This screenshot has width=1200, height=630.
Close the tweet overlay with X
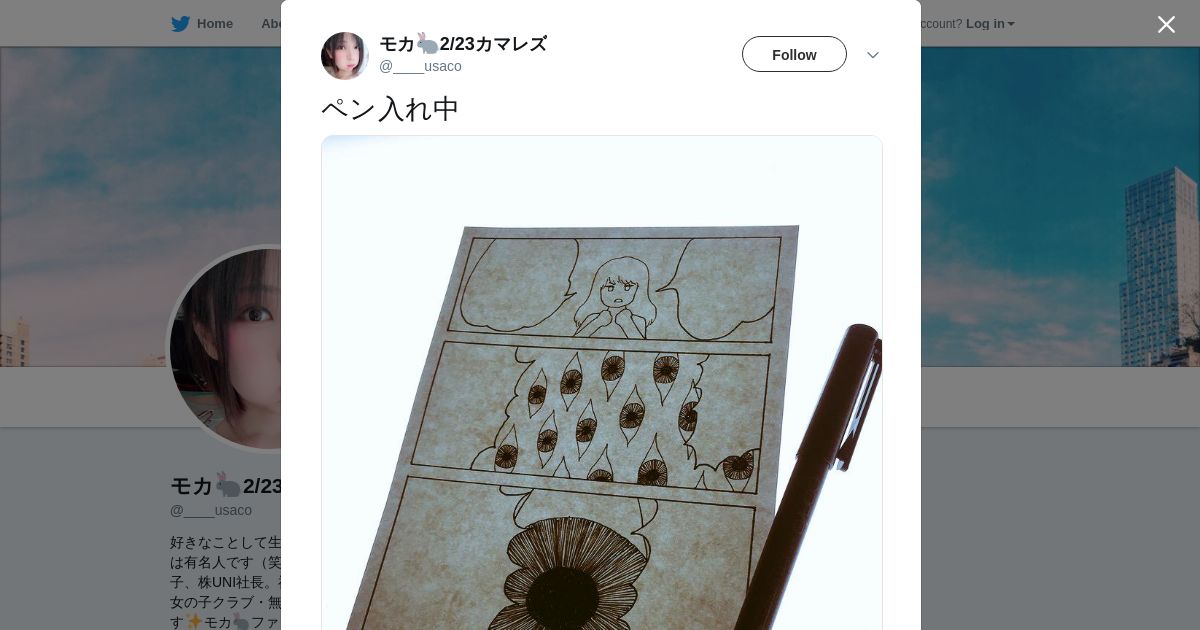click(1166, 24)
